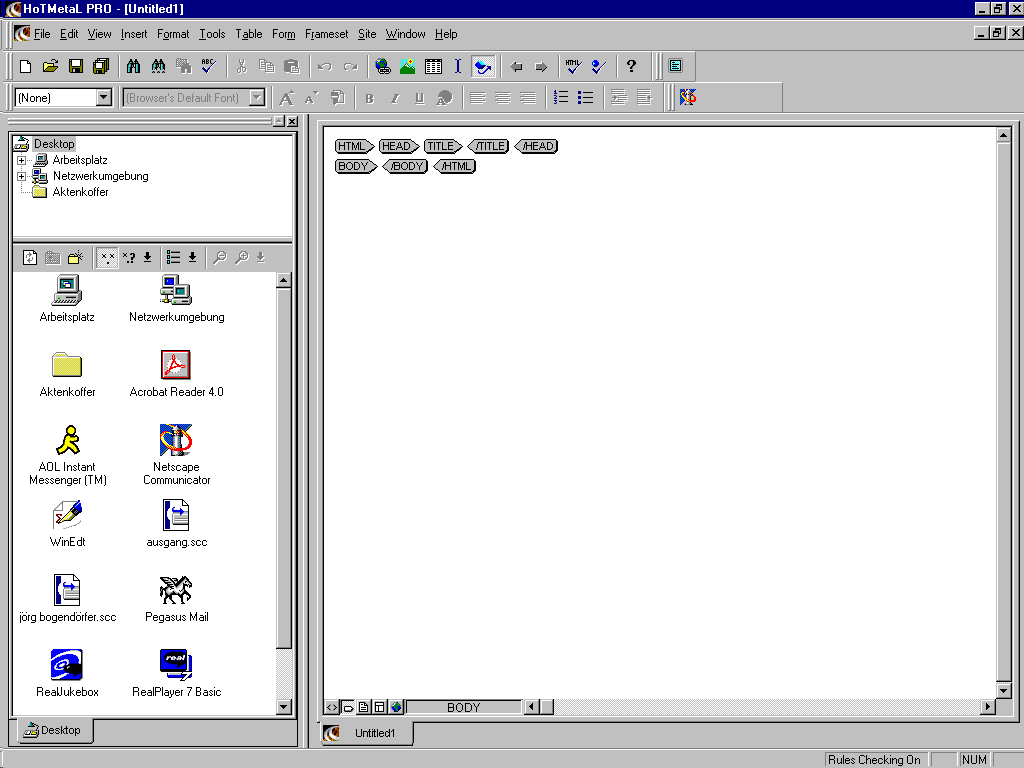Insert a table with the grid icon
Viewport: 1024px width, 768px height.
click(433, 66)
